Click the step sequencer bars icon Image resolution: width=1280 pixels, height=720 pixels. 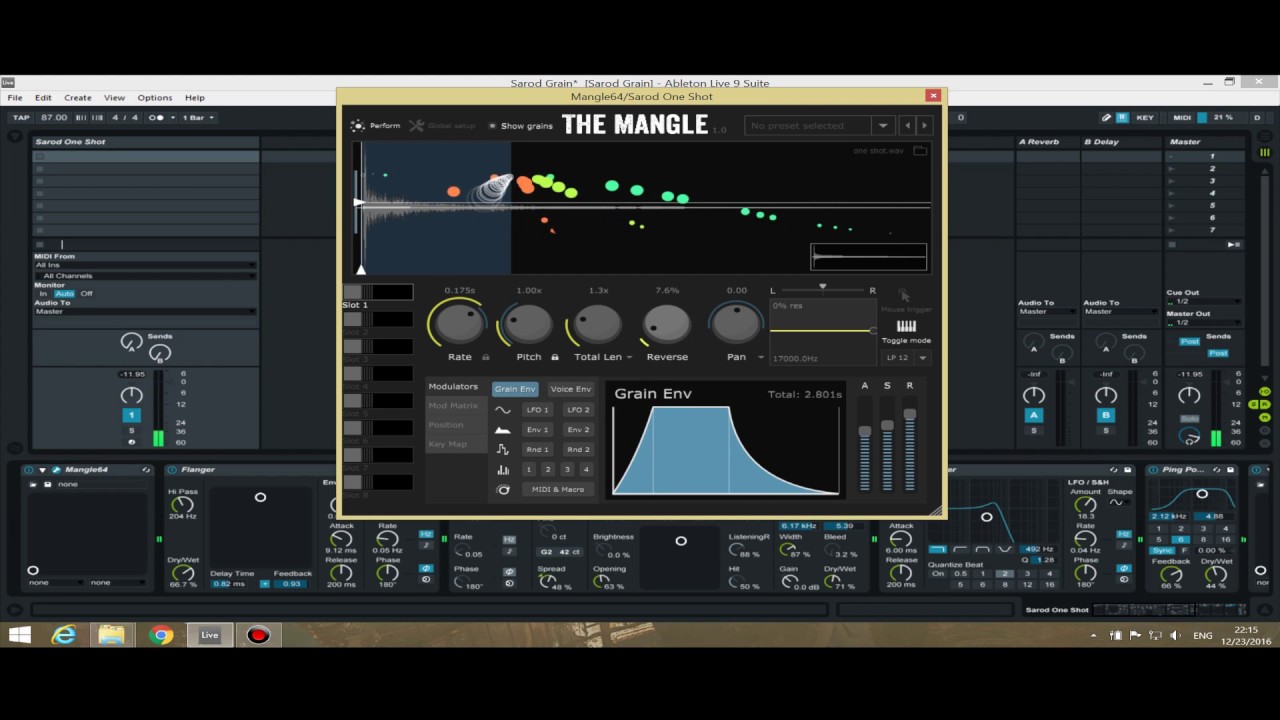(503, 470)
